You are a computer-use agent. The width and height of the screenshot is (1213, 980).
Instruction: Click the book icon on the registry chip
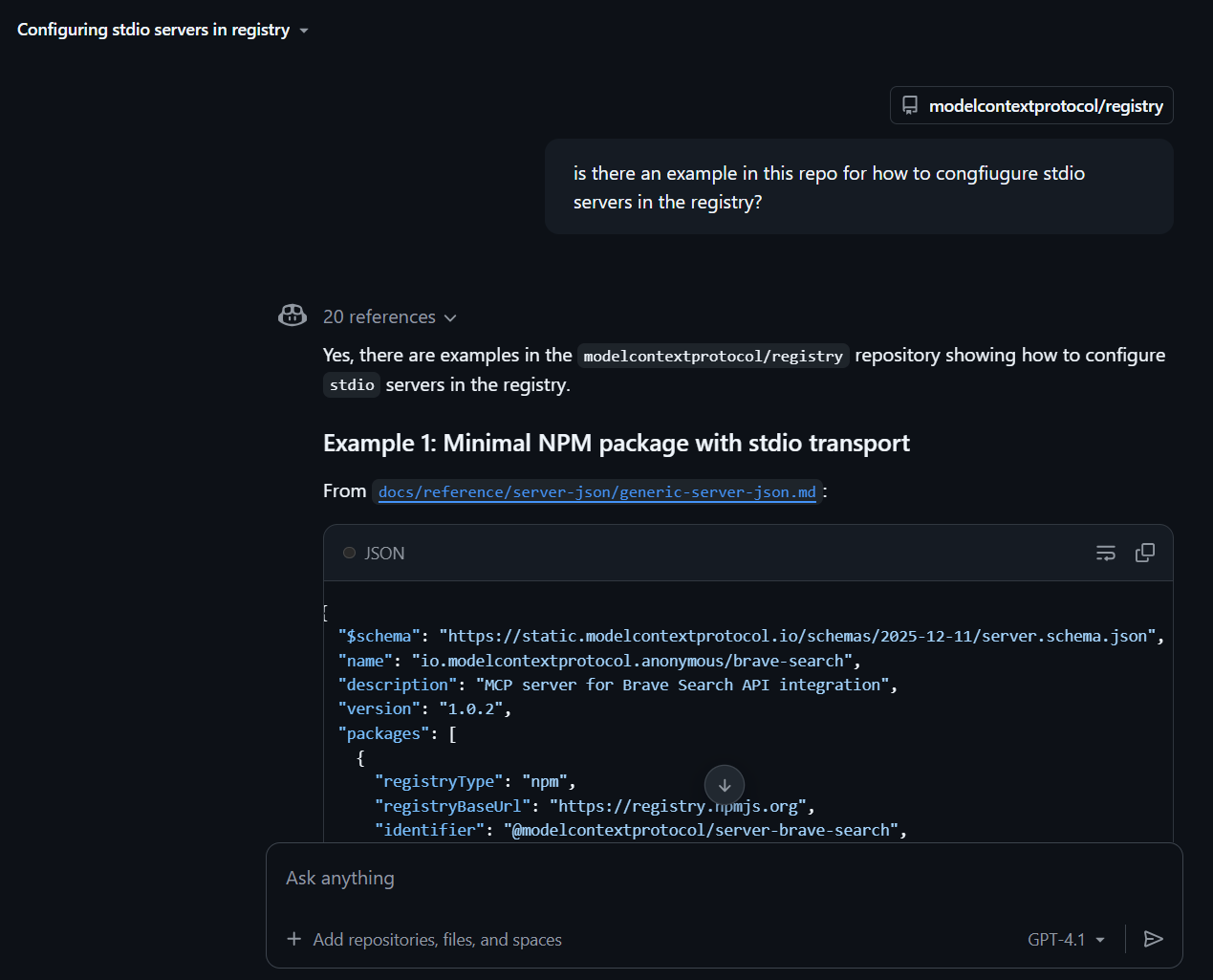tap(909, 105)
